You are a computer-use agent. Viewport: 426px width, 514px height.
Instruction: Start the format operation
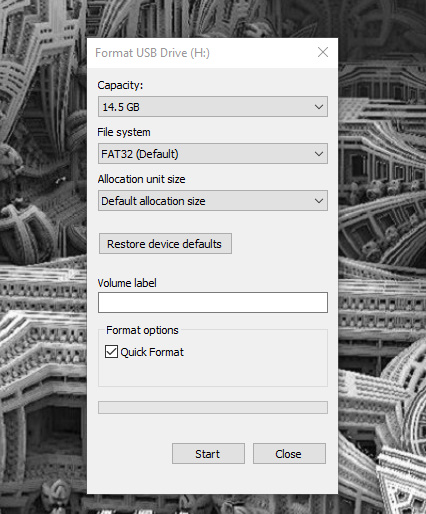(x=208, y=454)
